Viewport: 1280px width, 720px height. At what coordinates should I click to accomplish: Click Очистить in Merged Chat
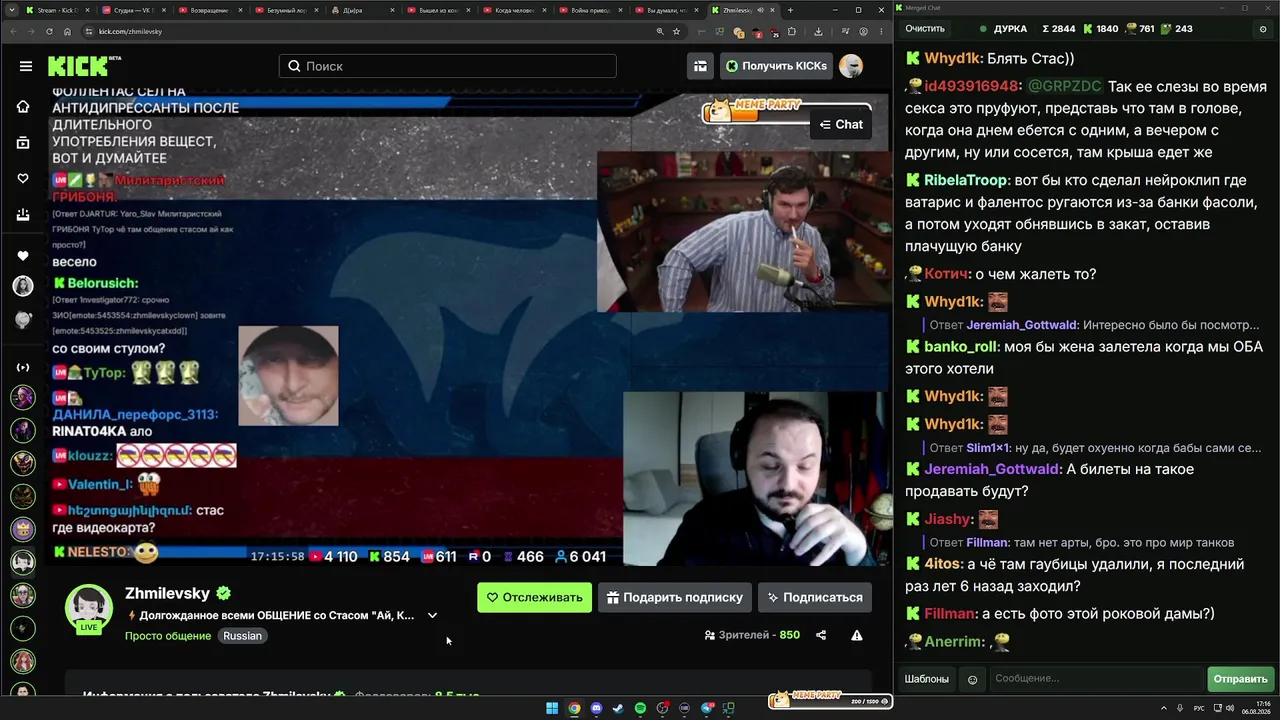[x=925, y=29]
